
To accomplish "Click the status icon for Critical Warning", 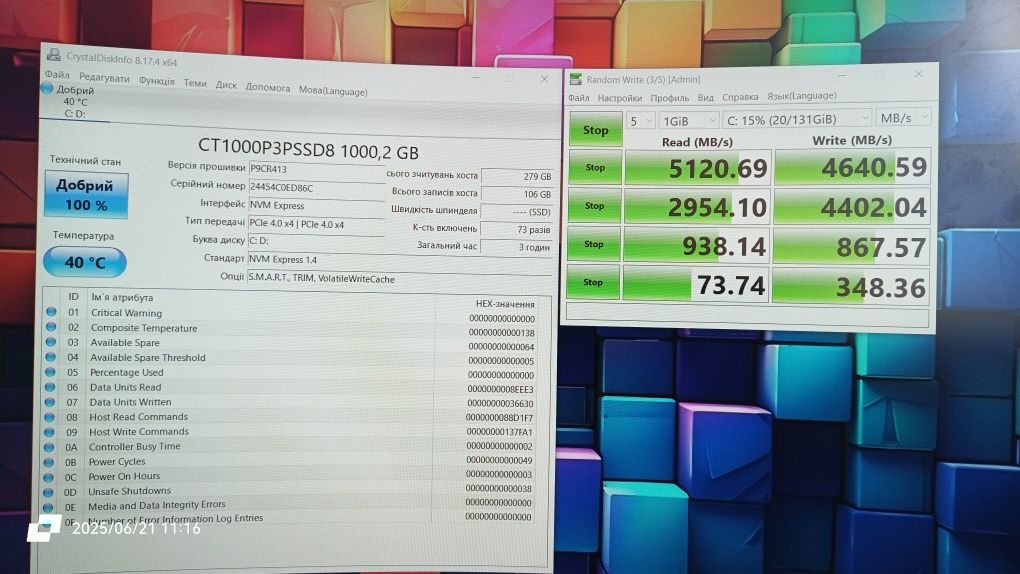I will 51,312.
